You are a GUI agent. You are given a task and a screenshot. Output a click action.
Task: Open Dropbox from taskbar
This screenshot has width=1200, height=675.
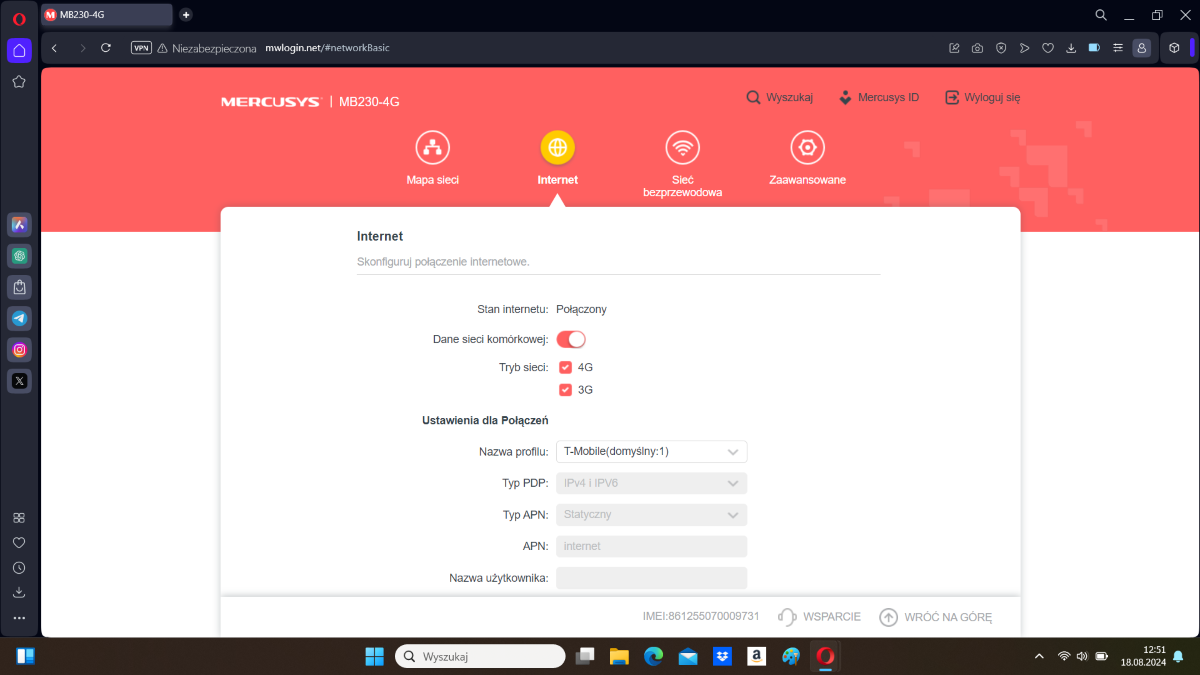[x=722, y=656]
